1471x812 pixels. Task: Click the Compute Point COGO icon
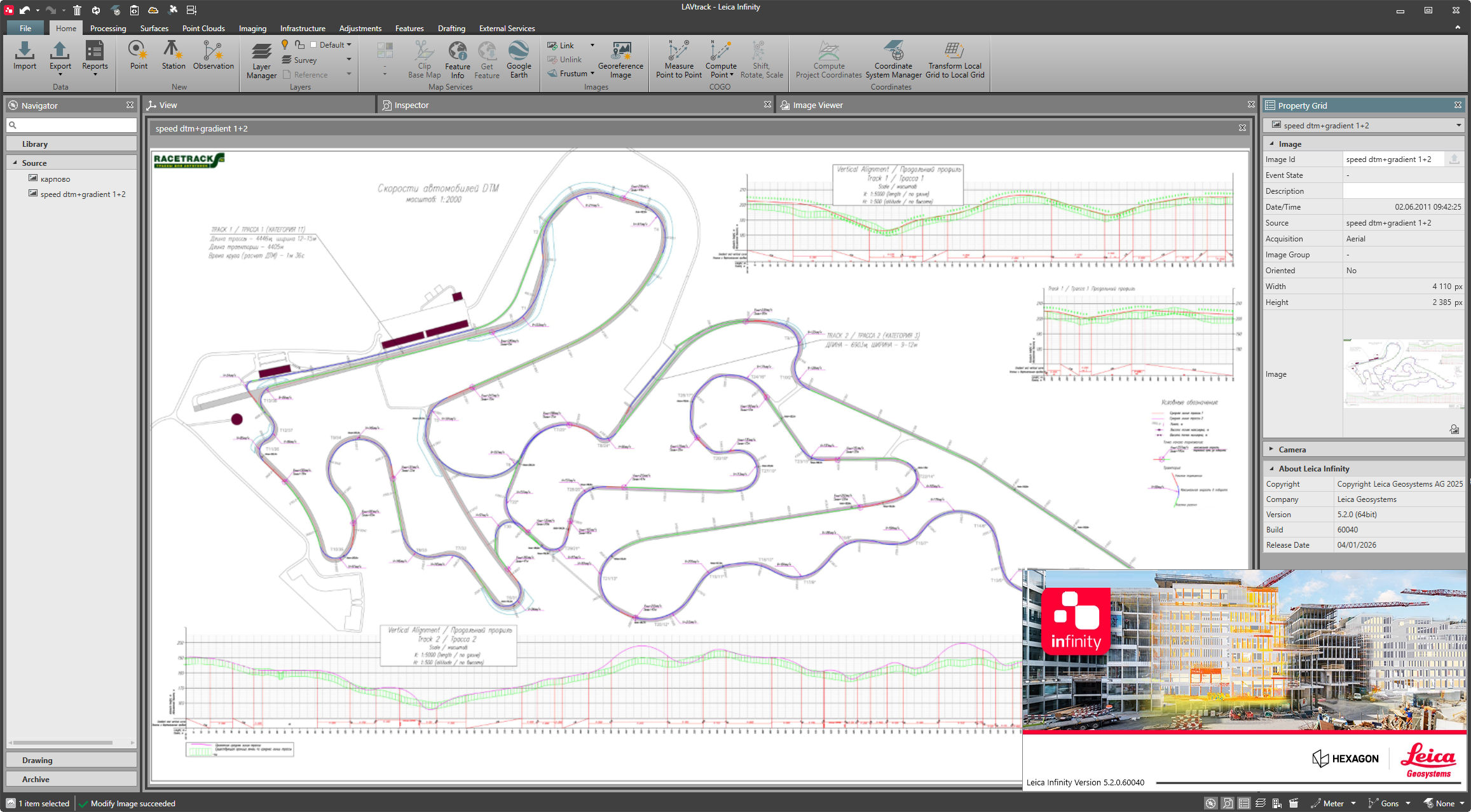tap(720, 51)
